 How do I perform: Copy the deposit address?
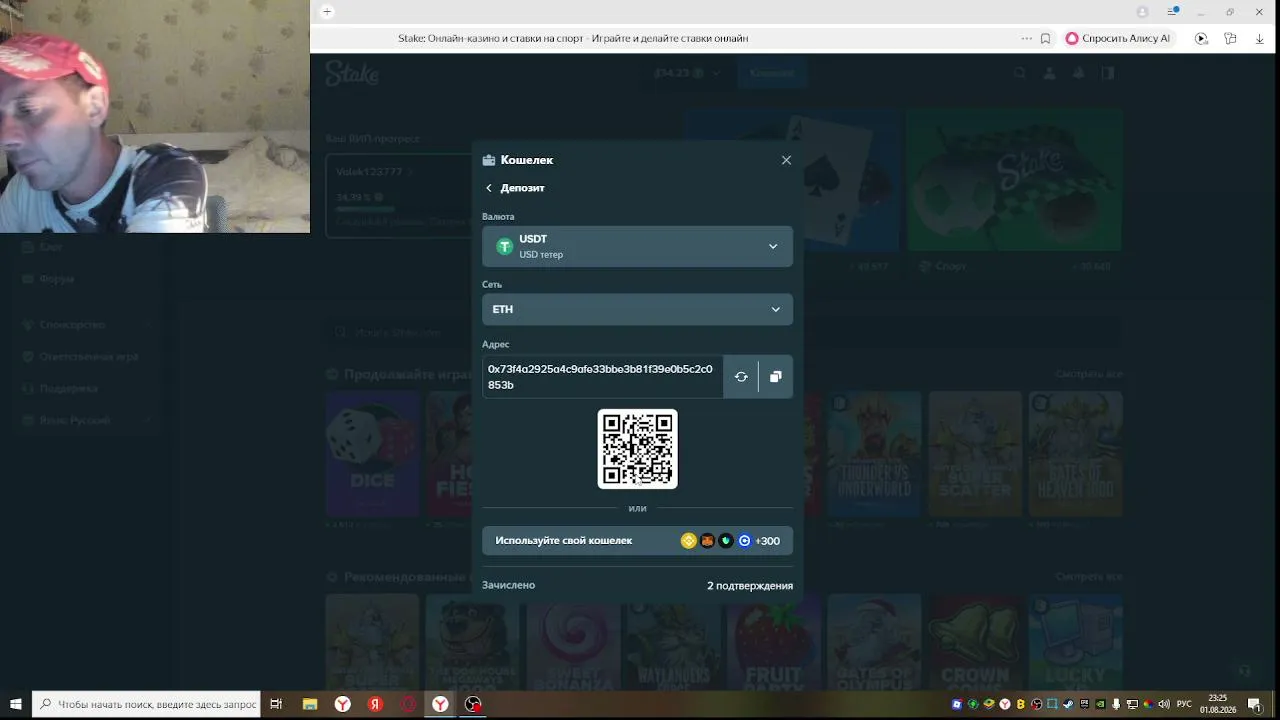click(x=775, y=377)
